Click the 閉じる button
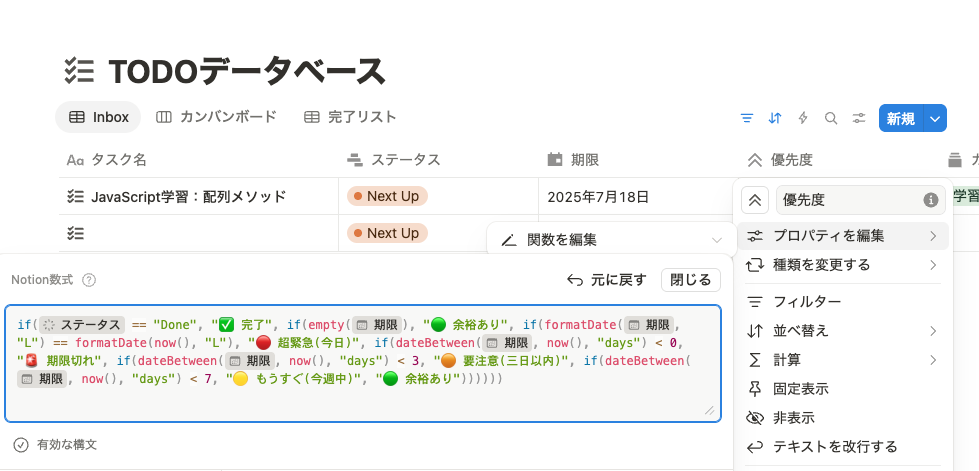Screen dimensions: 979x471 point(691,280)
